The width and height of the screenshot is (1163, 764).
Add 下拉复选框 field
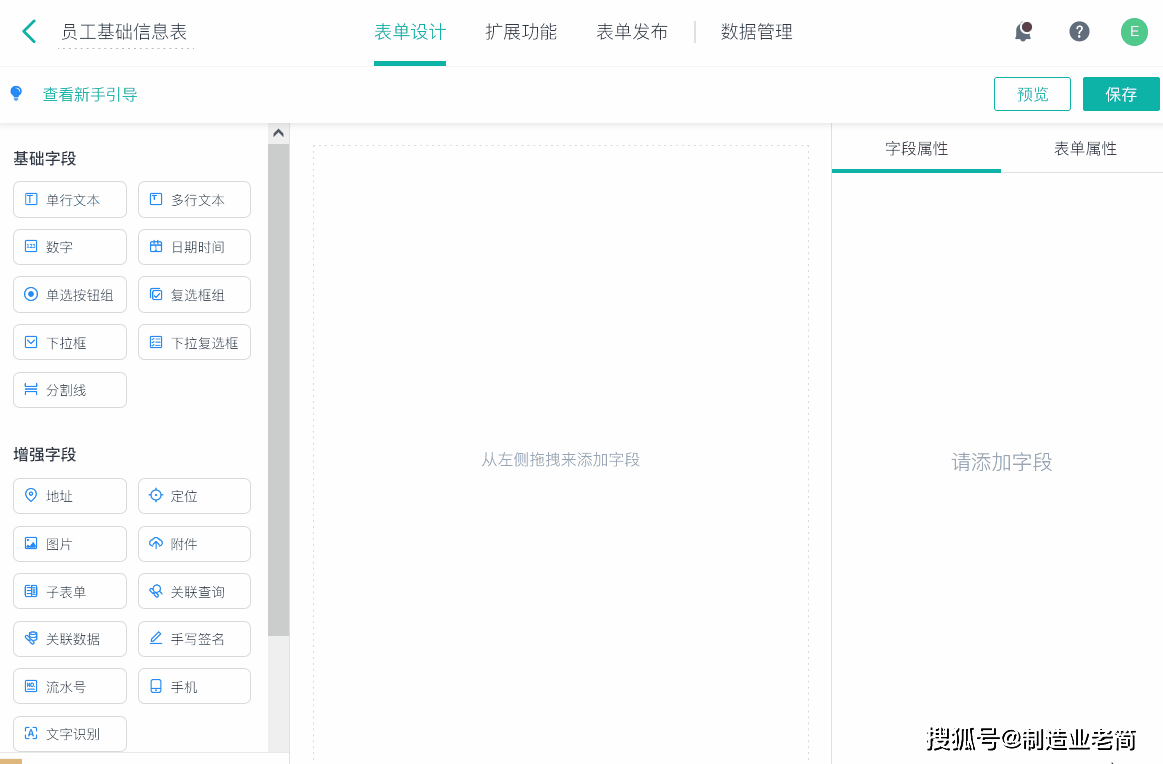click(x=194, y=343)
